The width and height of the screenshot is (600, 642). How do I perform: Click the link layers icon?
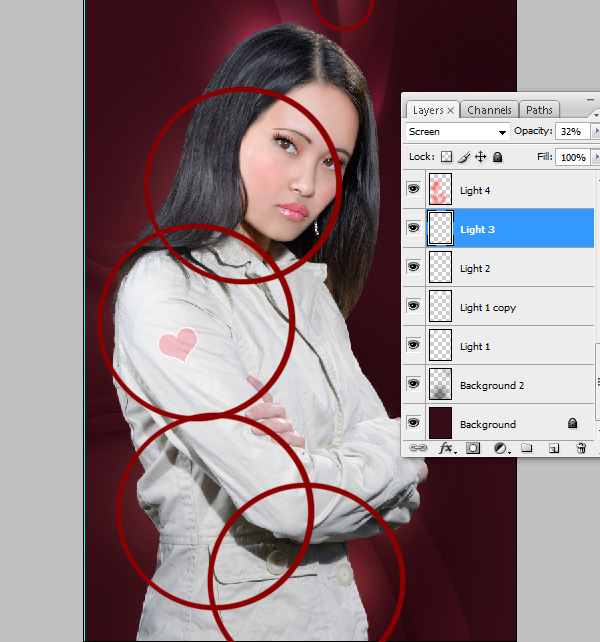coord(418,448)
